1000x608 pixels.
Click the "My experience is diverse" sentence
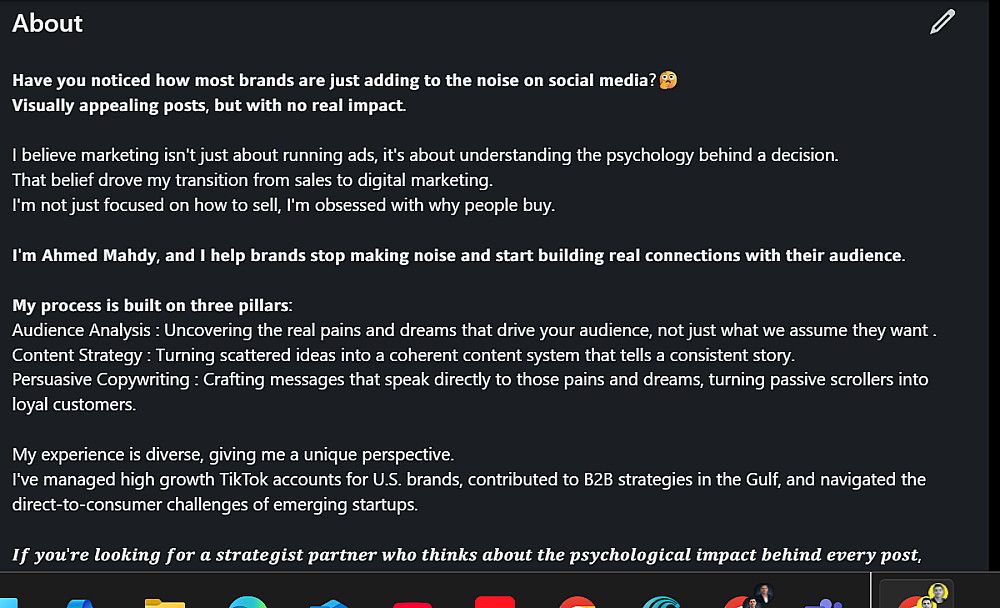[233, 455]
